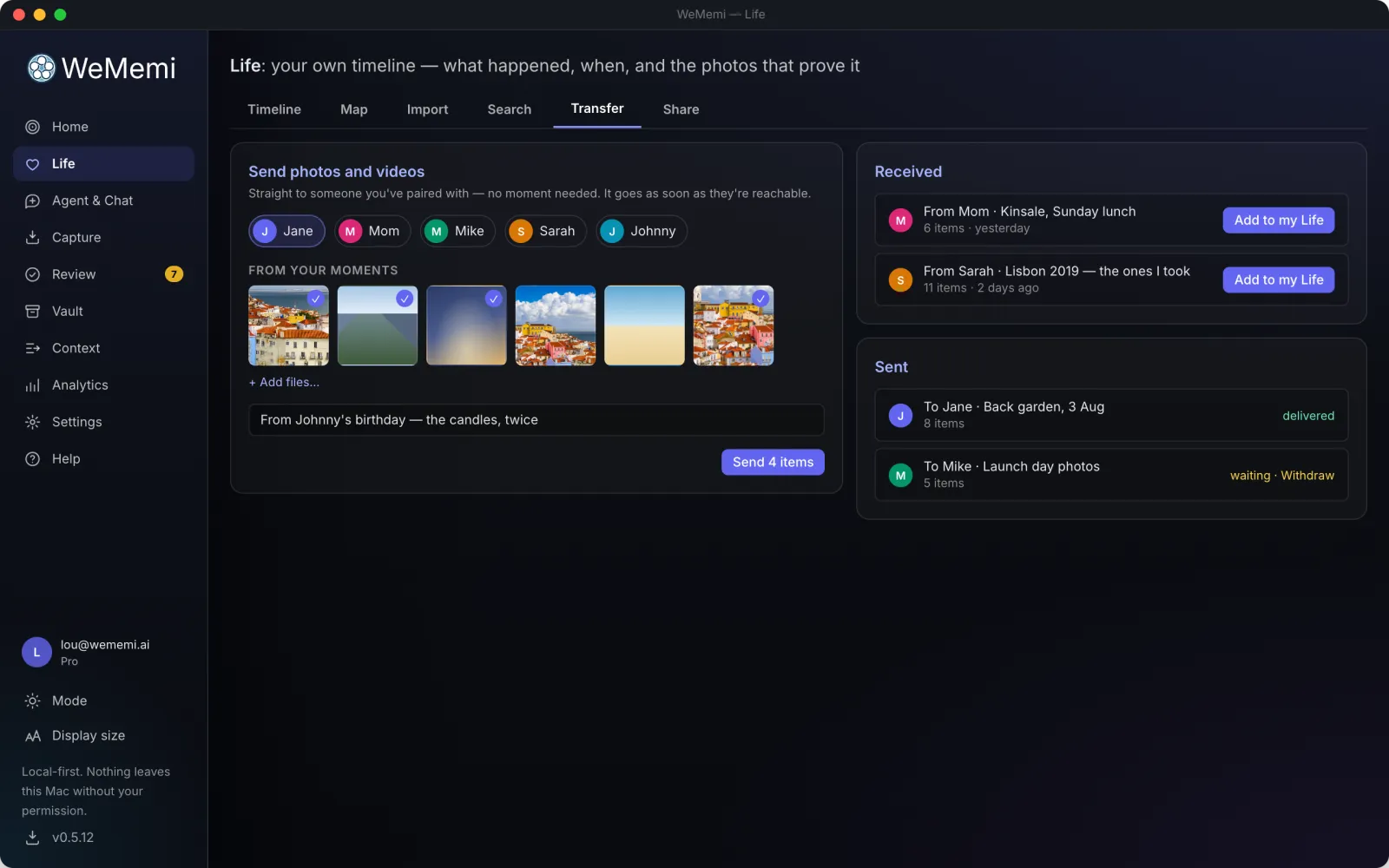This screenshot has height=868, width=1389.
Task: Withdraw the transfer to Mike
Action: pos(1307,476)
